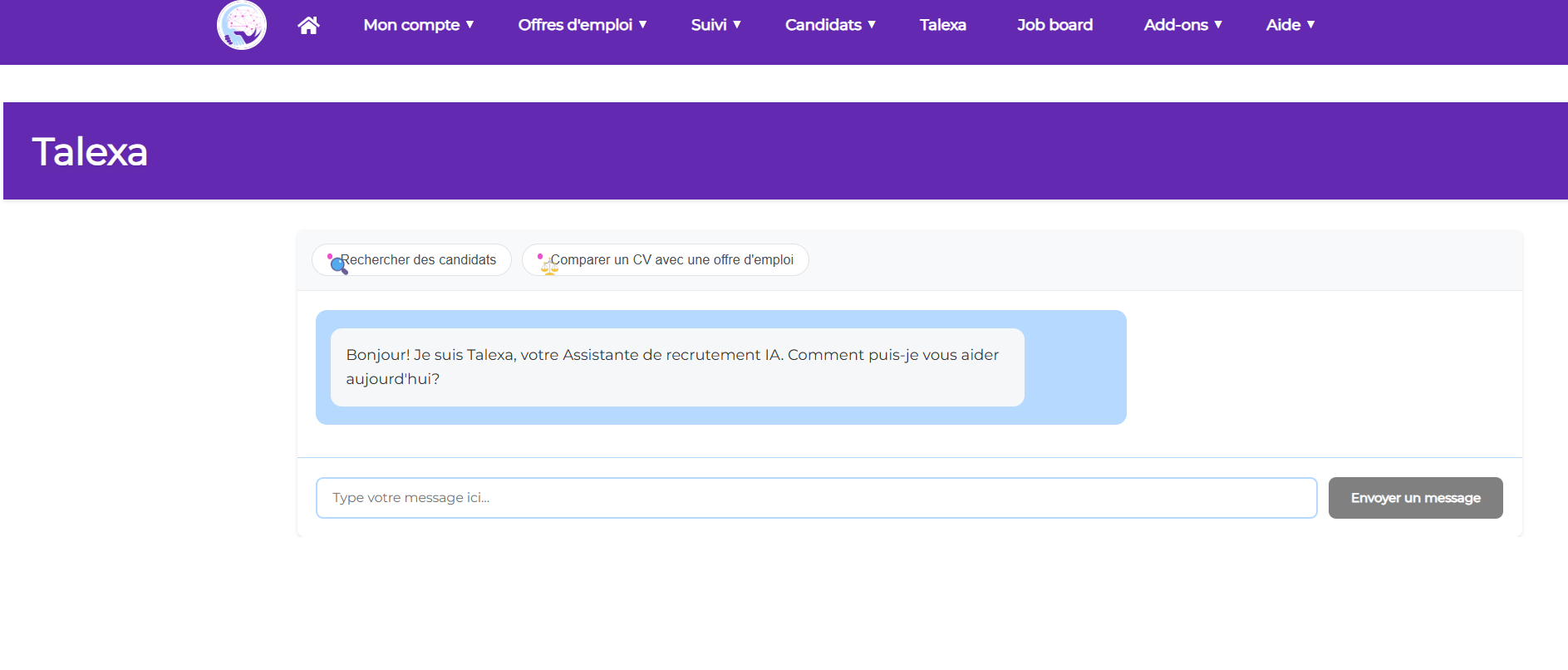This screenshot has height=670, width=1568.
Task: Select Comparer un CV avec une offre d'emploi
Action: [x=665, y=260]
